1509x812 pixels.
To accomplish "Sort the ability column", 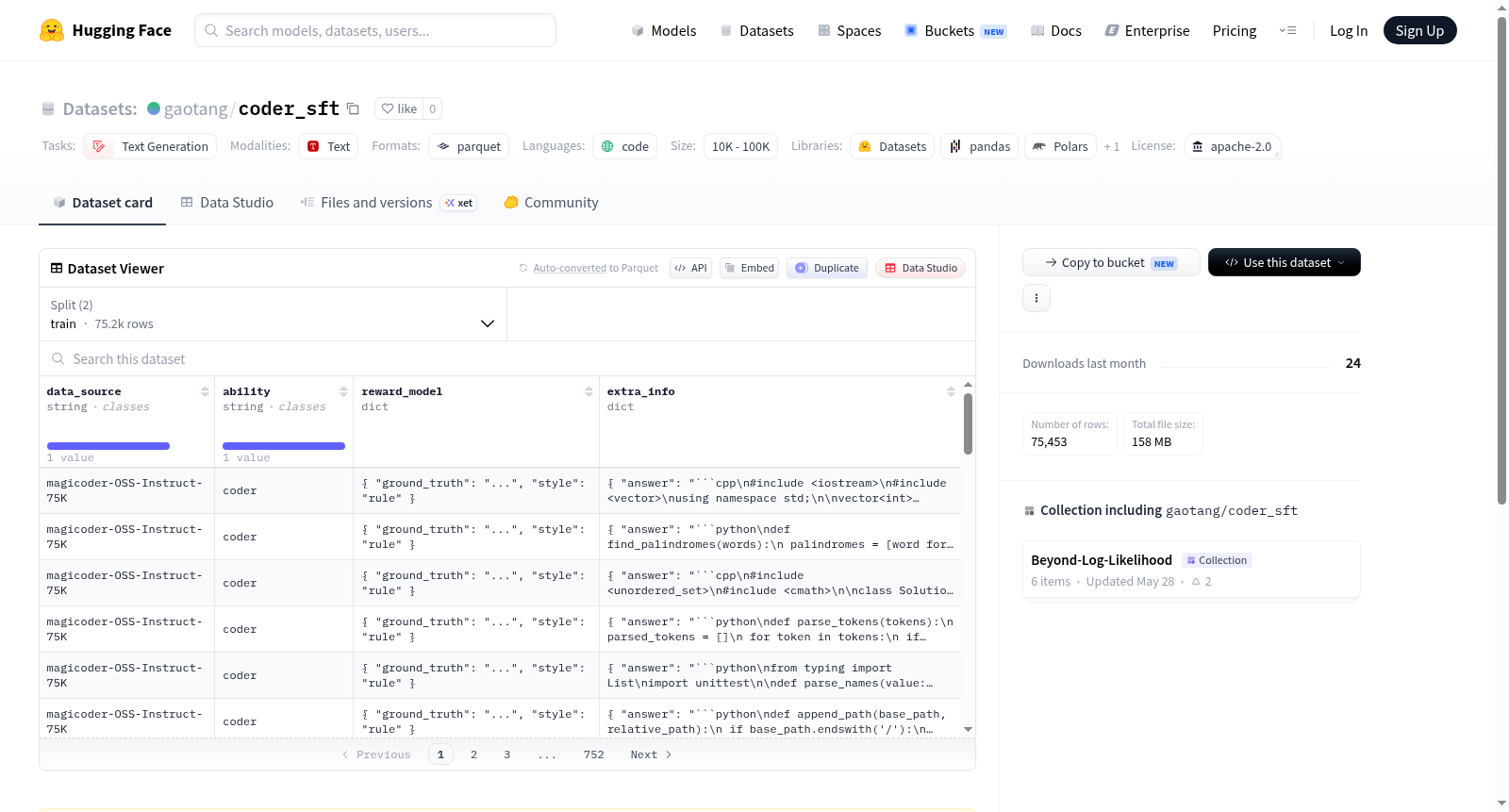I will pyautogui.click(x=343, y=391).
